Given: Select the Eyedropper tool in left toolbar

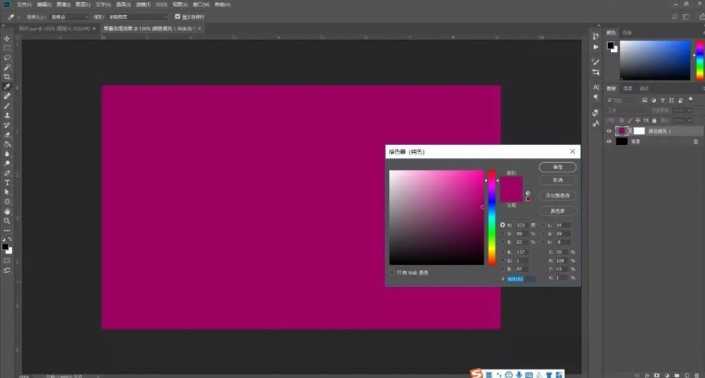Looking at the screenshot, I should 7,86.
